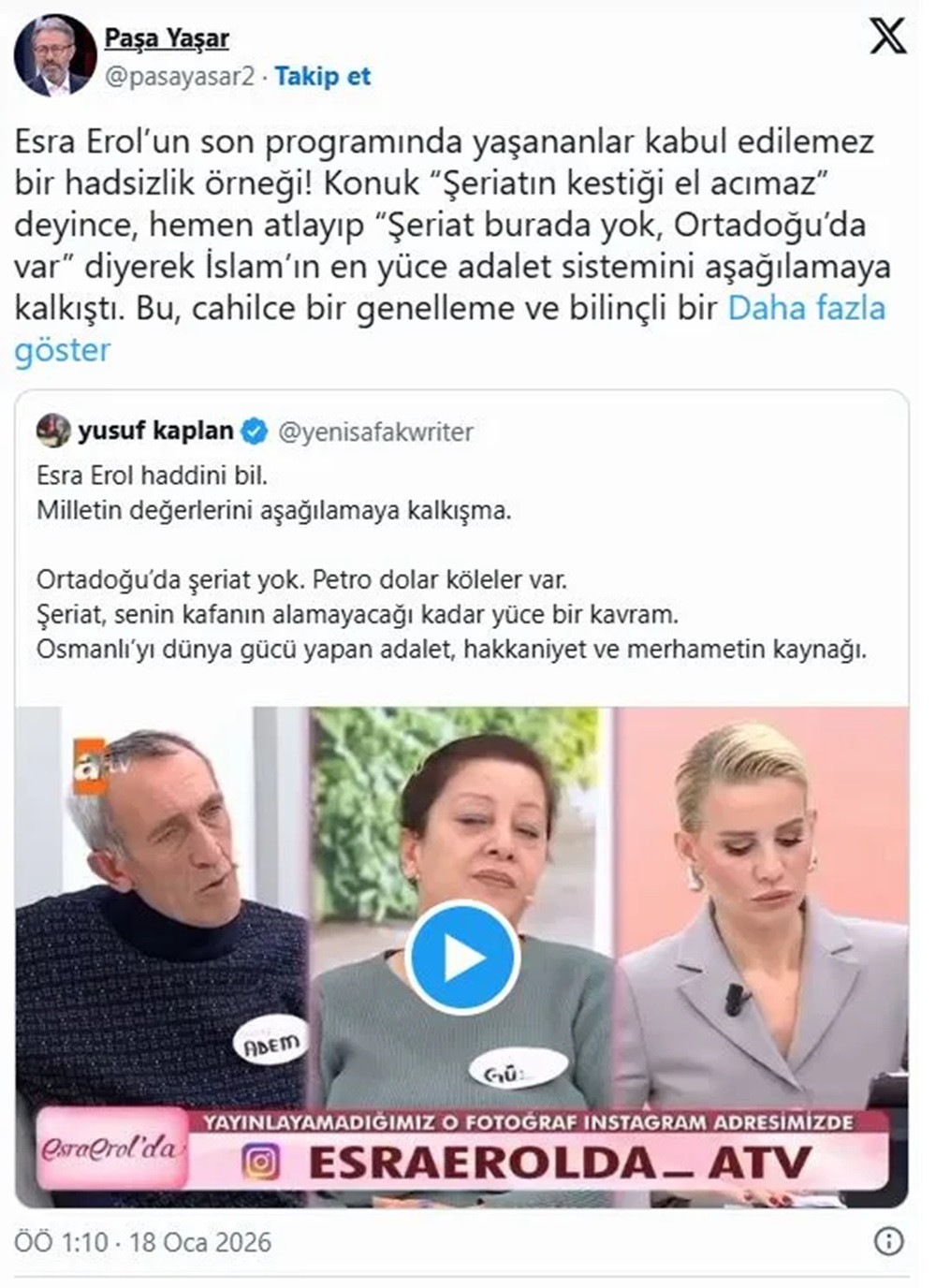This screenshot has height=1288, width=936.
Task: Open yusuf kaplan's small avatar
Action: [x=53, y=431]
